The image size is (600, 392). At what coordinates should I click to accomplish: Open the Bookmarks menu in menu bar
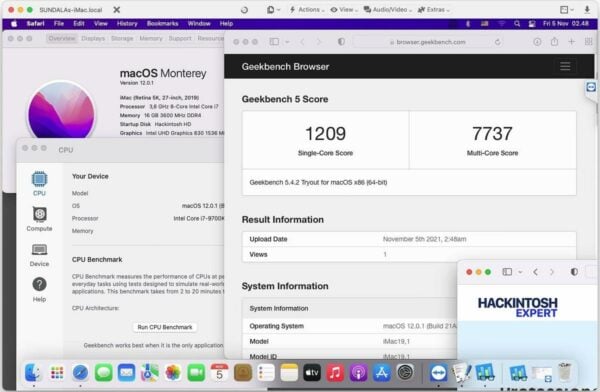coord(163,24)
